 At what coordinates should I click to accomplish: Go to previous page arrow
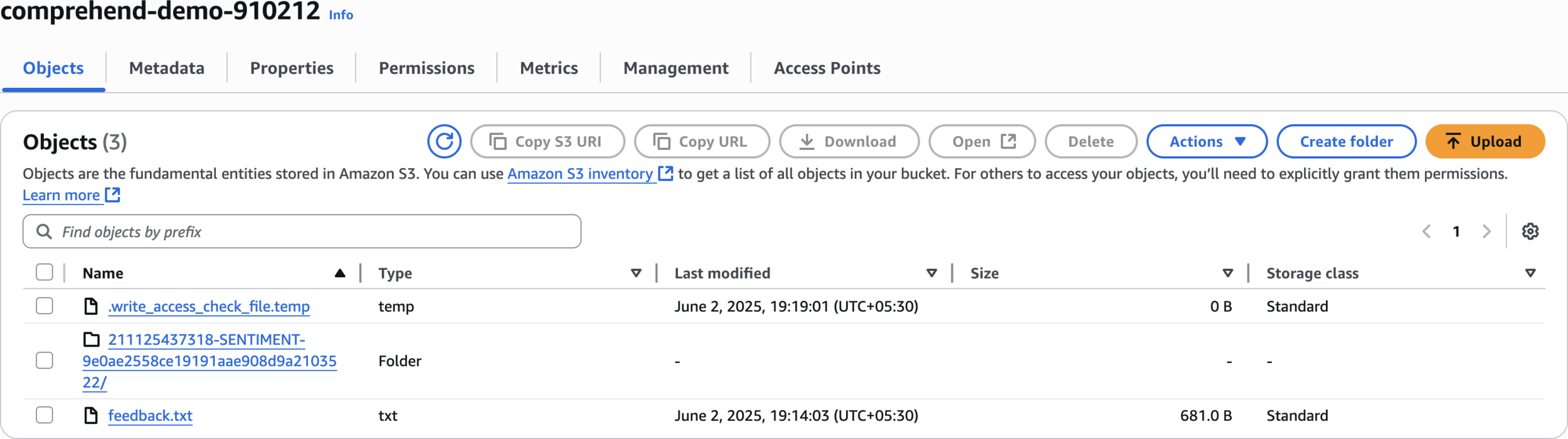(x=1426, y=231)
